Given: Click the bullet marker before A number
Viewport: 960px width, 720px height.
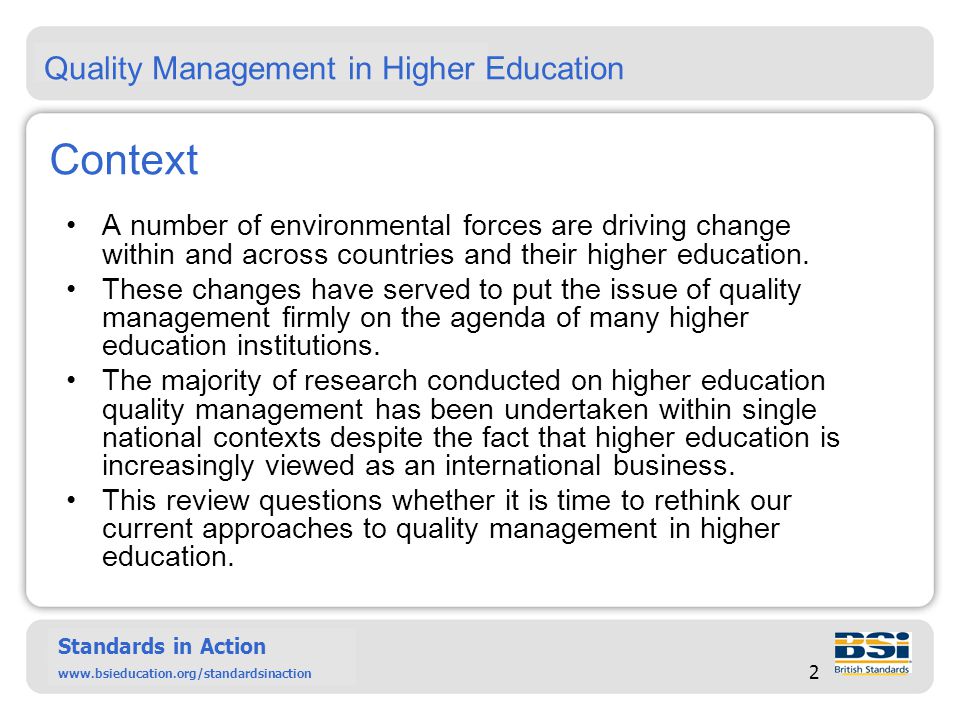Looking at the screenshot, I should (x=72, y=225).
